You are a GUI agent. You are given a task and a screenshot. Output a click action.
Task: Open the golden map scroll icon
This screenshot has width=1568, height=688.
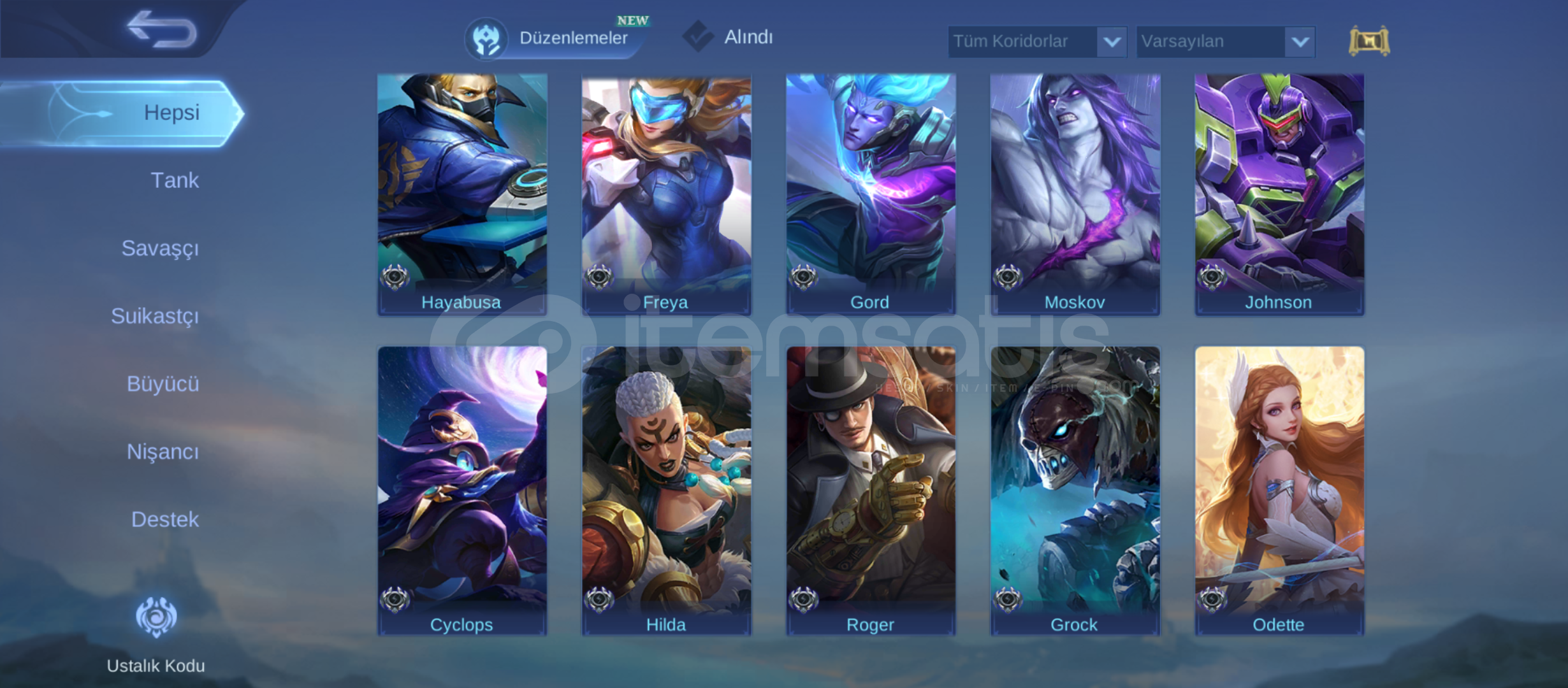pyautogui.click(x=1369, y=41)
